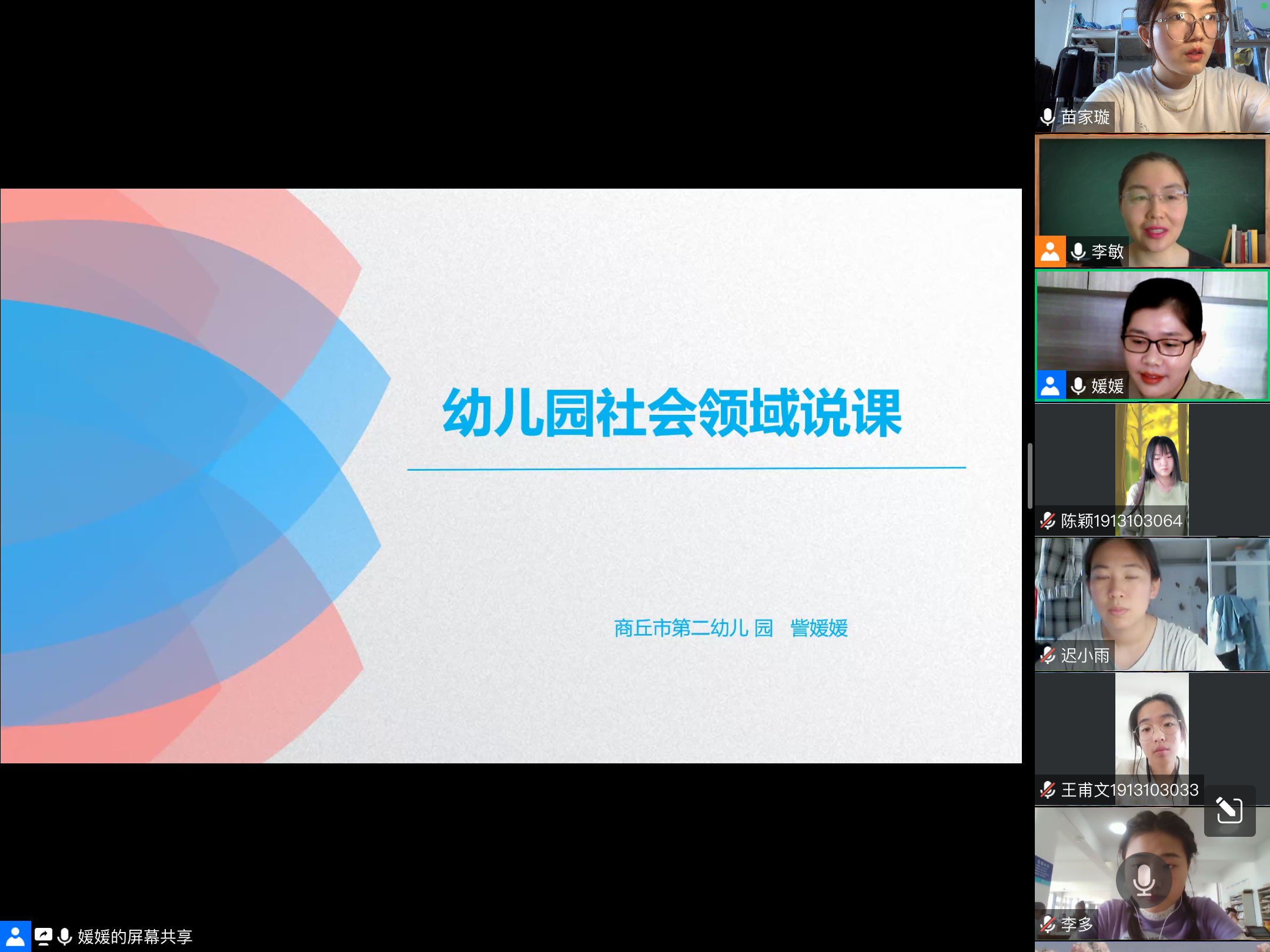The image size is (1270, 952).
Task: Click the 王甫文1913103033 name label
Action: coord(1129,790)
